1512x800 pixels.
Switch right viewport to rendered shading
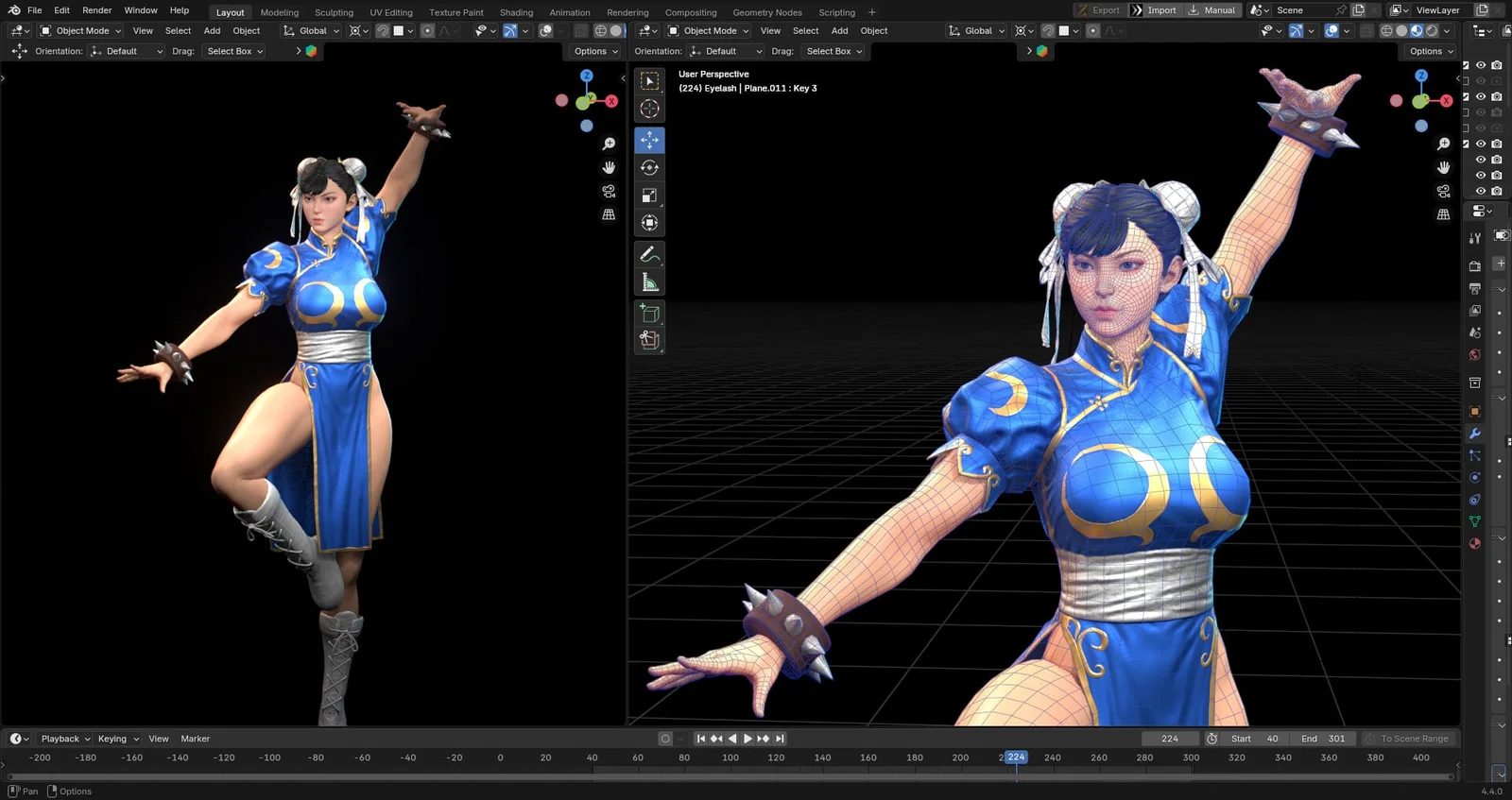(1432, 30)
